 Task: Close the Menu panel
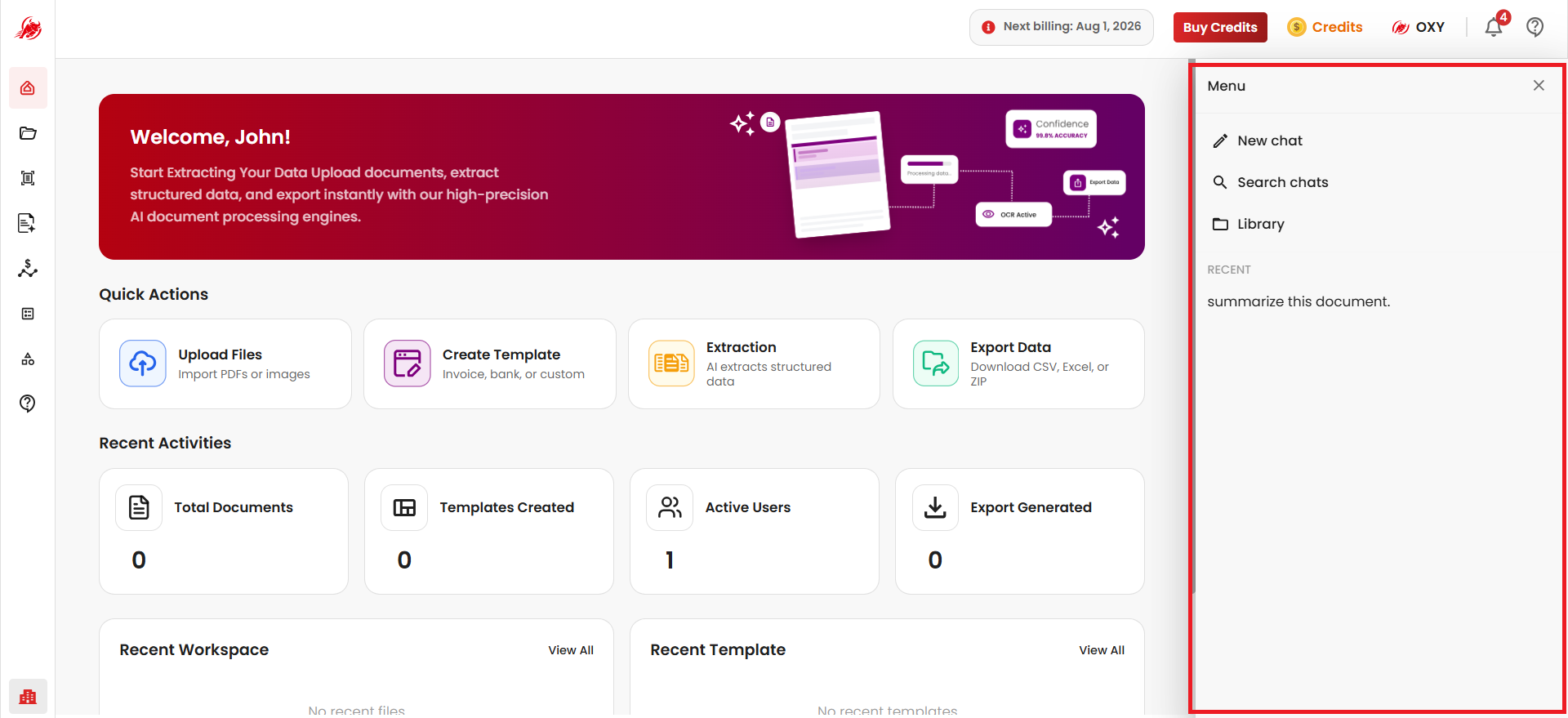click(x=1539, y=86)
